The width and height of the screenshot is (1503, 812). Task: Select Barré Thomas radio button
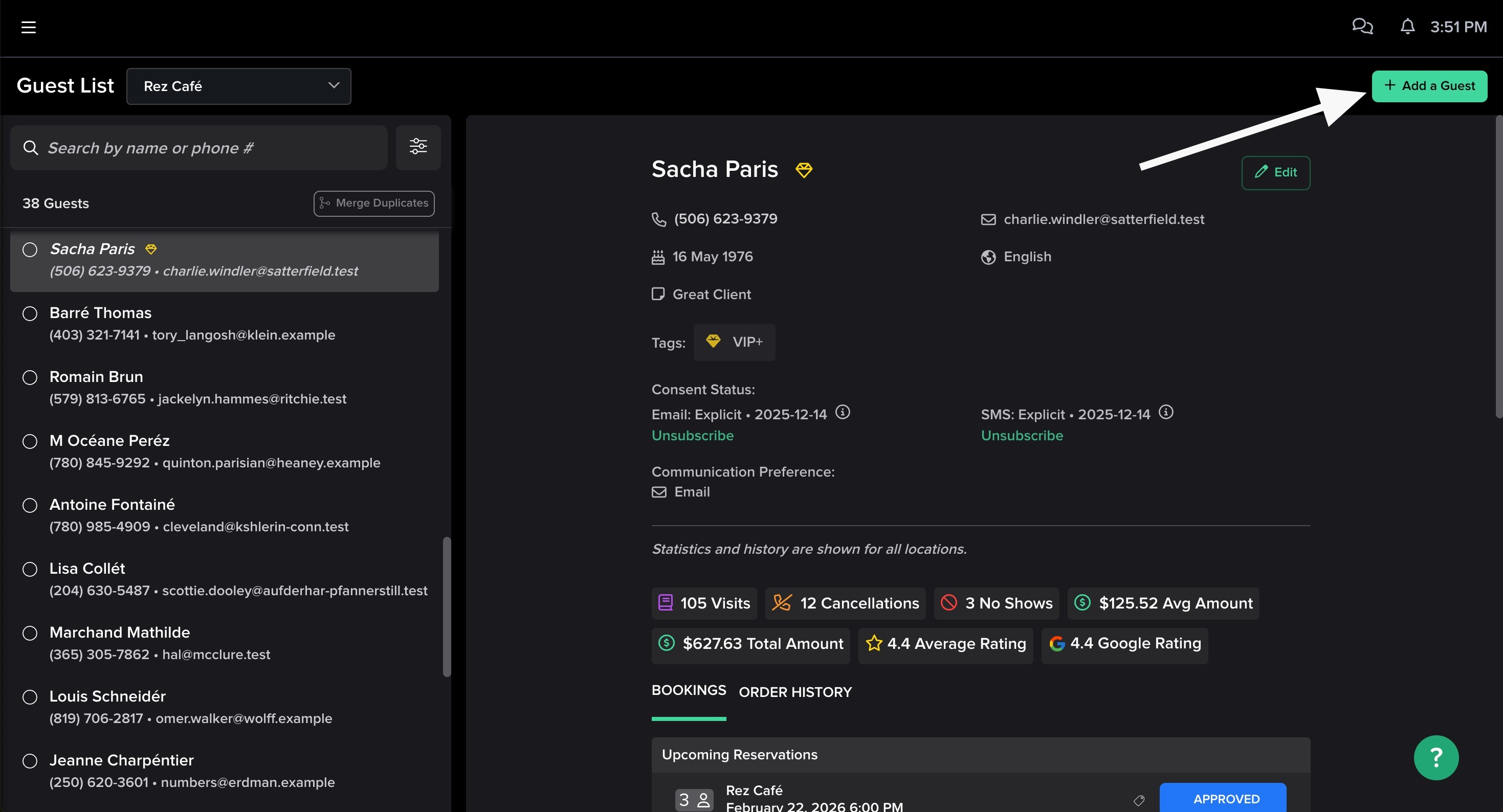pos(30,314)
